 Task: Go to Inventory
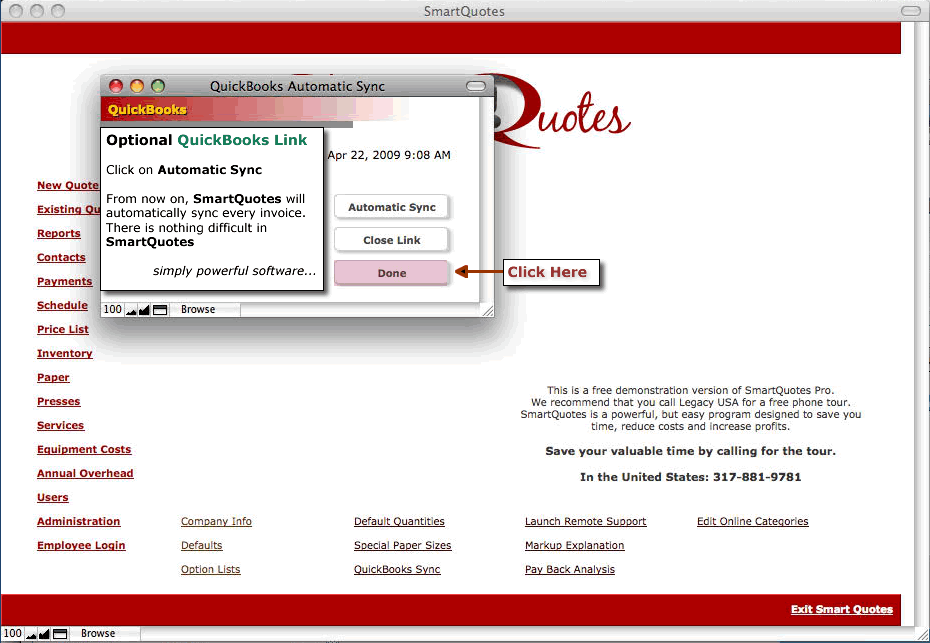tap(65, 353)
